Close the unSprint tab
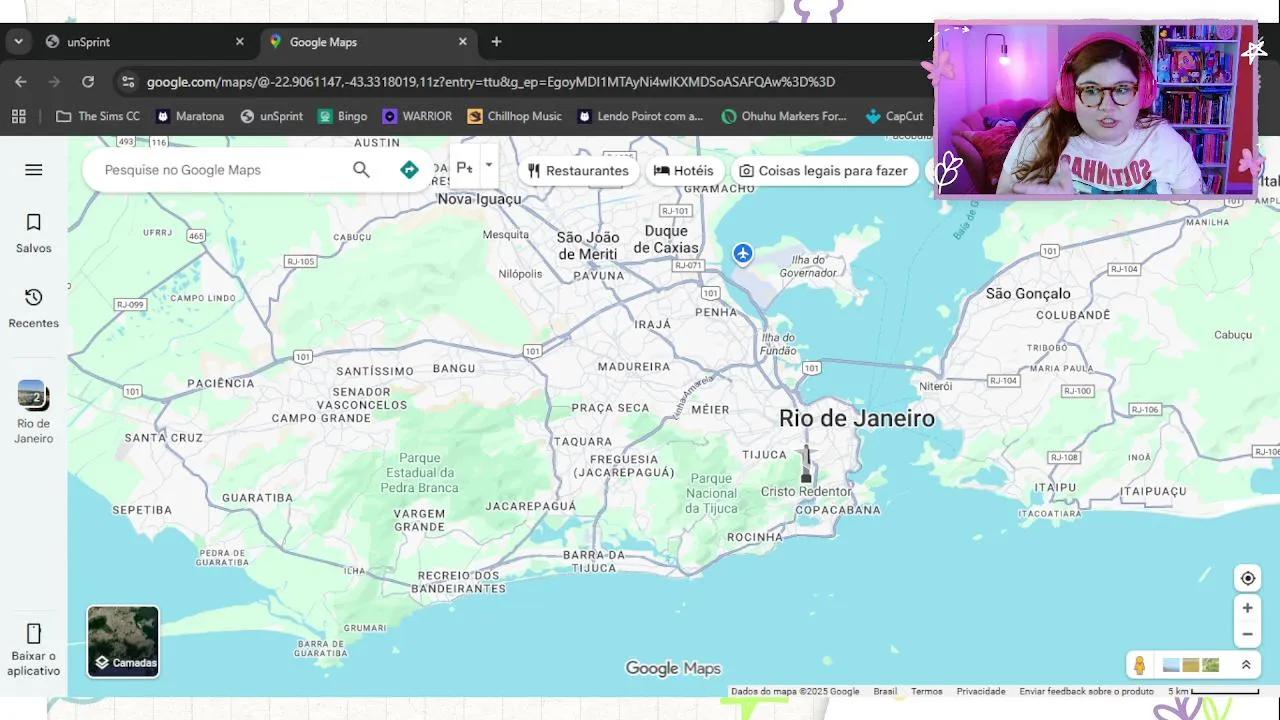The image size is (1280, 720). click(x=239, y=42)
